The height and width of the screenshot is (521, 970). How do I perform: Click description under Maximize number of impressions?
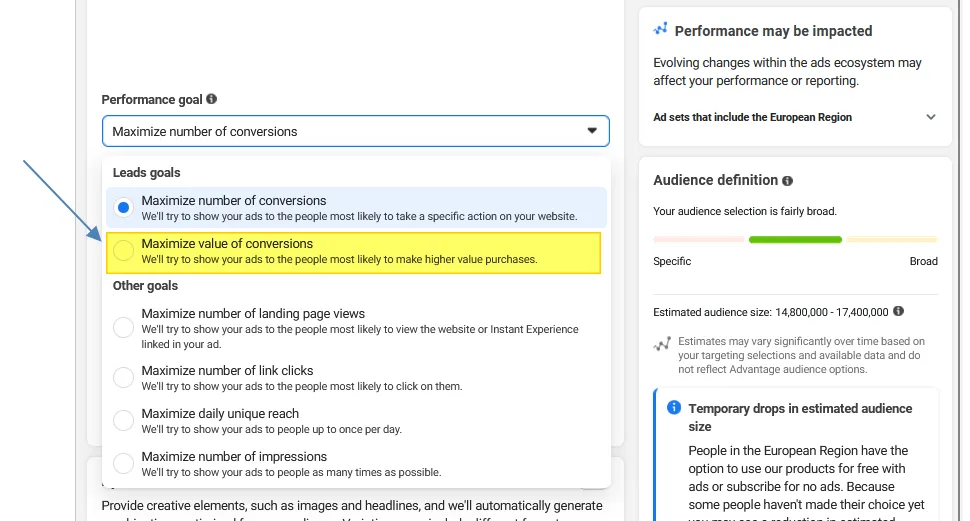[291, 472]
